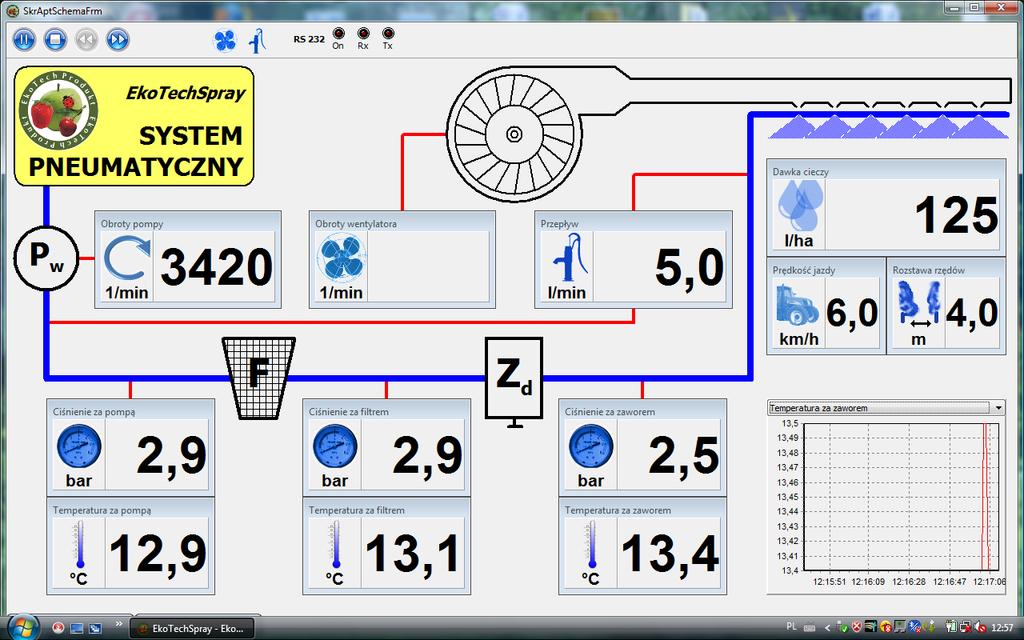Select pressure after filter value 2,9
1024x640 pixels.
[428, 456]
